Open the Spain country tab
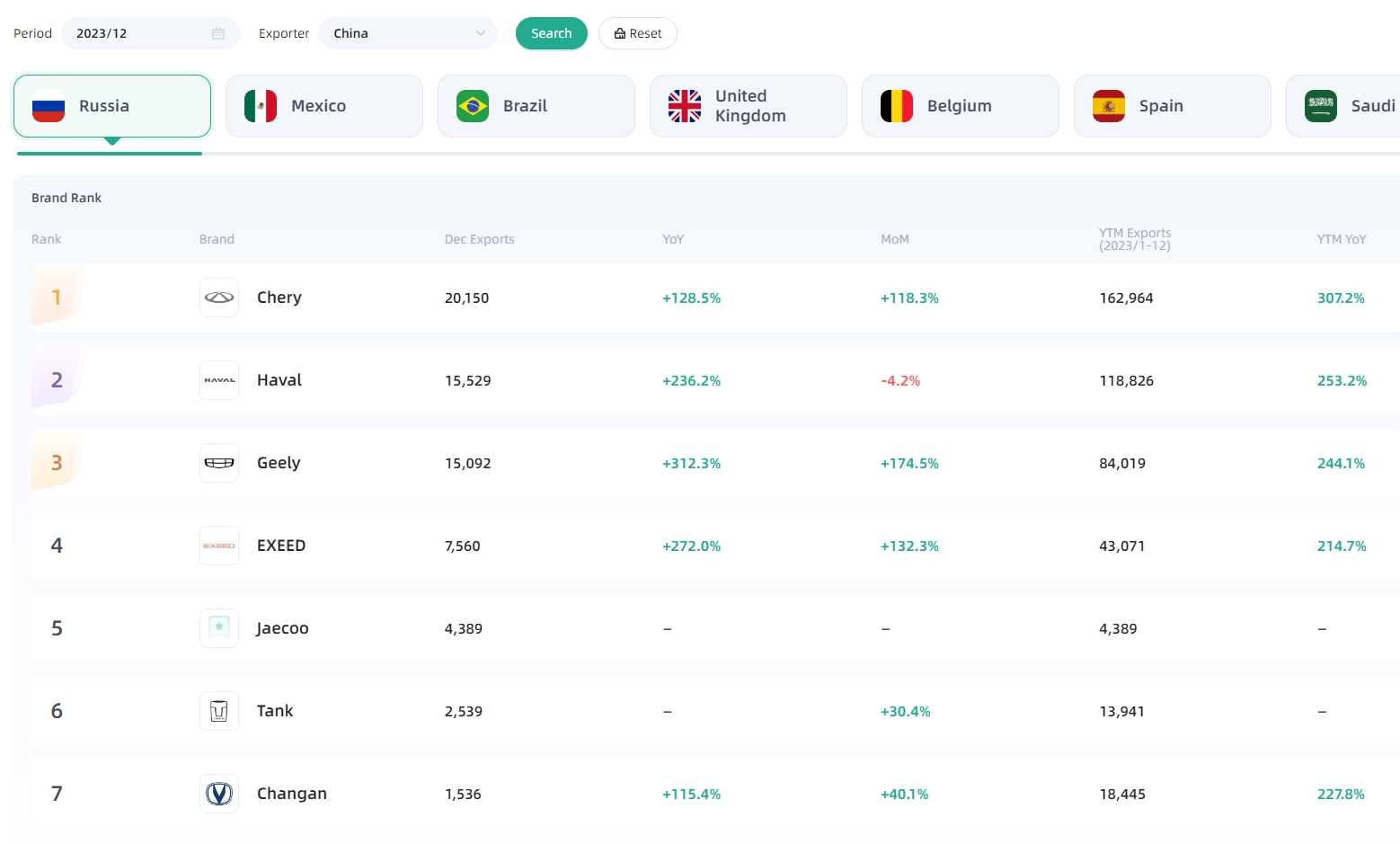The height and width of the screenshot is (844, 1400). pos(1173,106)
